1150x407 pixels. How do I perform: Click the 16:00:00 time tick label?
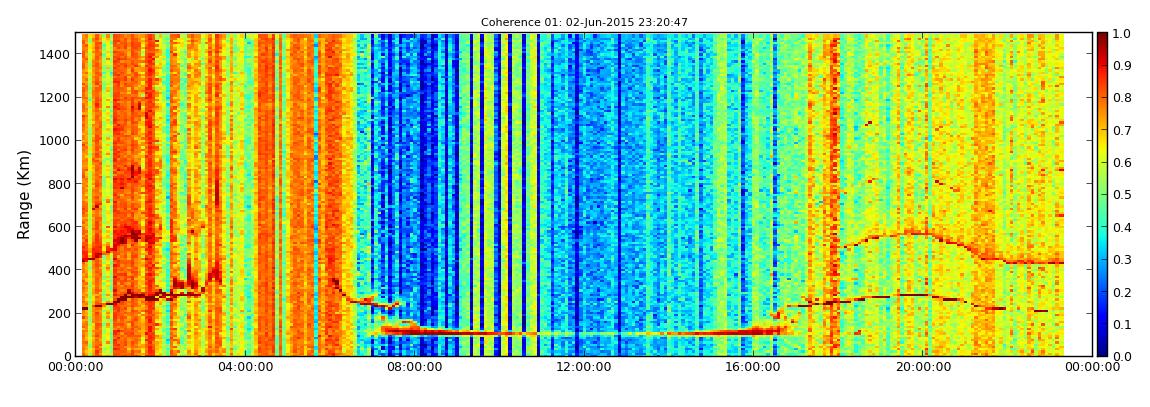(x=752, y=367)
